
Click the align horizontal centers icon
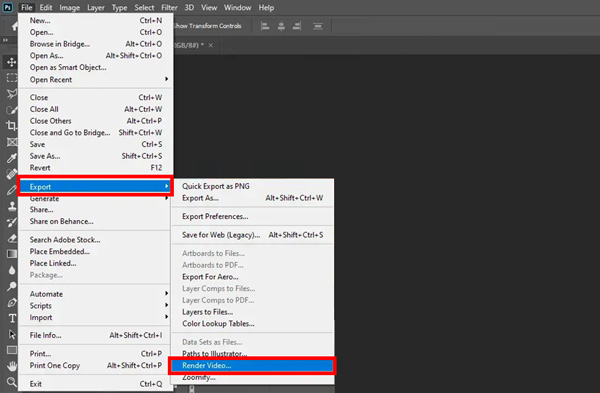click(x=281, y=26)
